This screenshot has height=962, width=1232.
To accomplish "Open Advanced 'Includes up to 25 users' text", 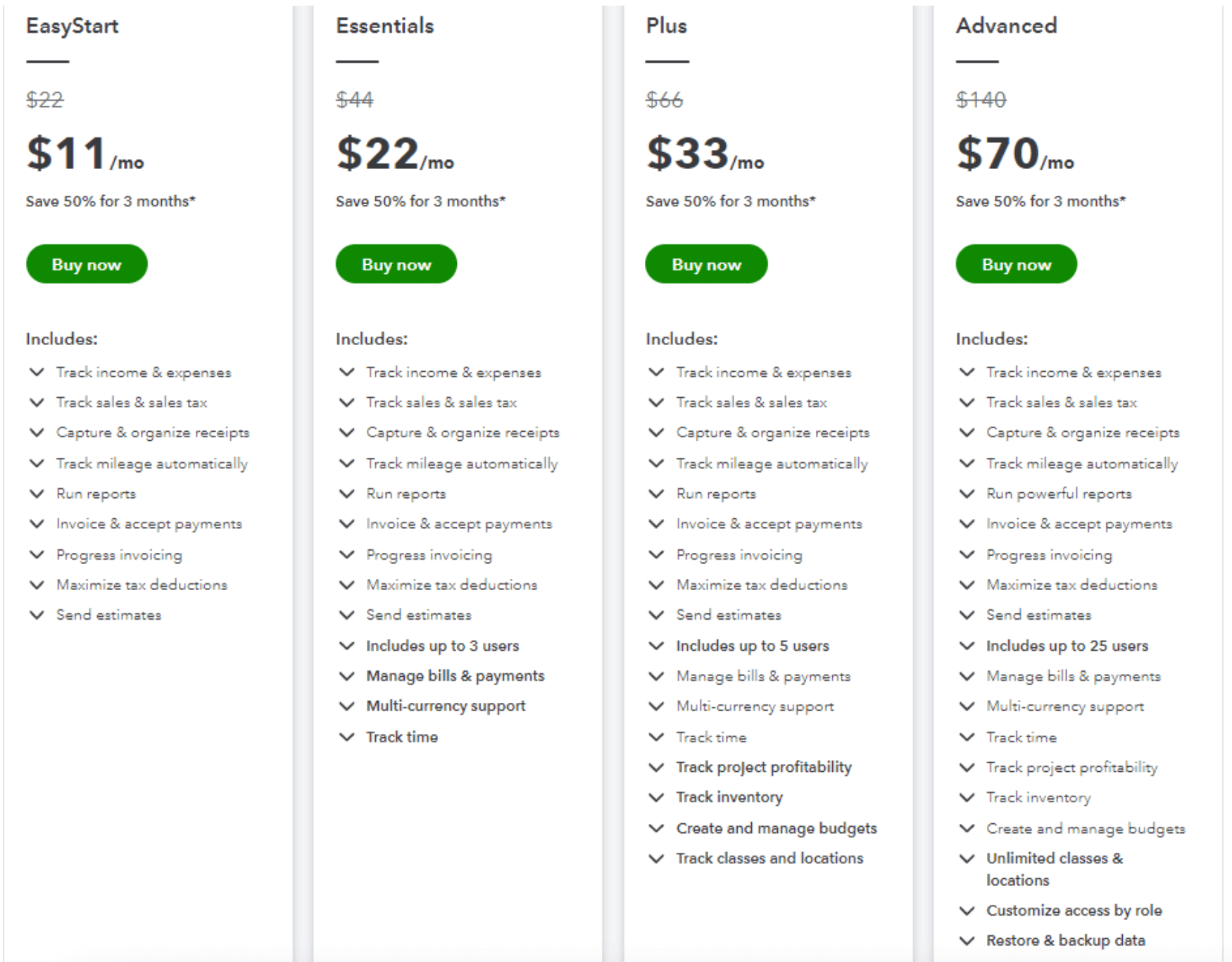I will click(x=1067, y=646).
